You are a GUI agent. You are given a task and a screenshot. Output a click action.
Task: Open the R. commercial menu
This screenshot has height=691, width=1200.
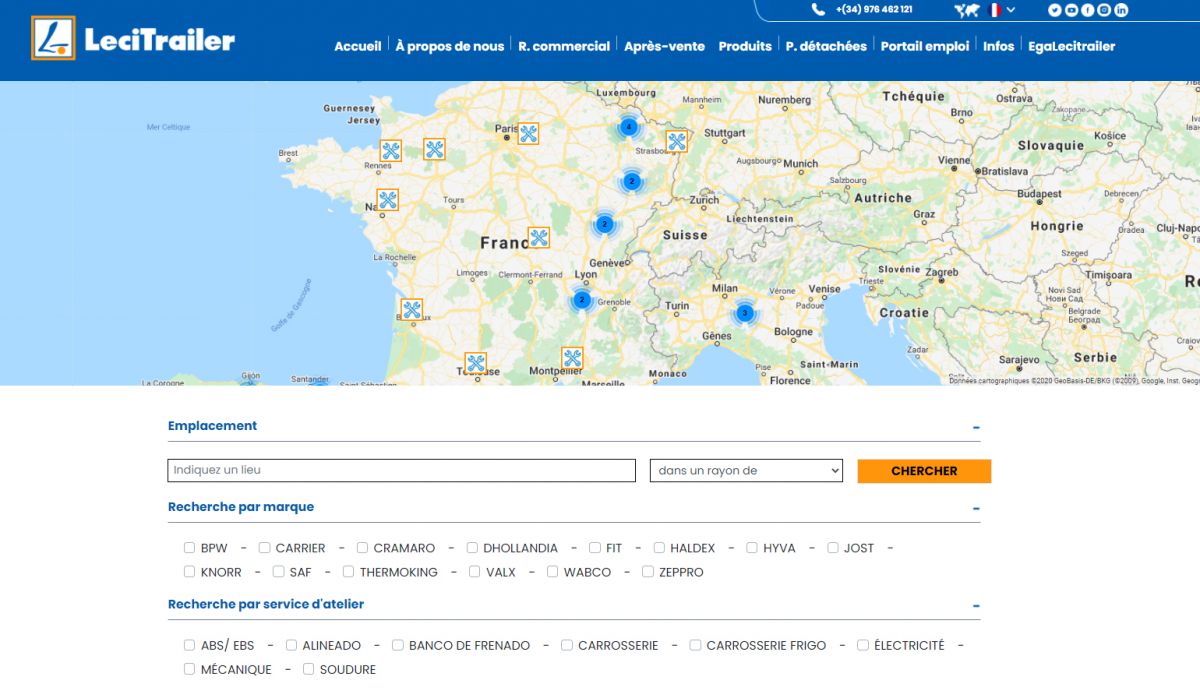coord(564,46)
